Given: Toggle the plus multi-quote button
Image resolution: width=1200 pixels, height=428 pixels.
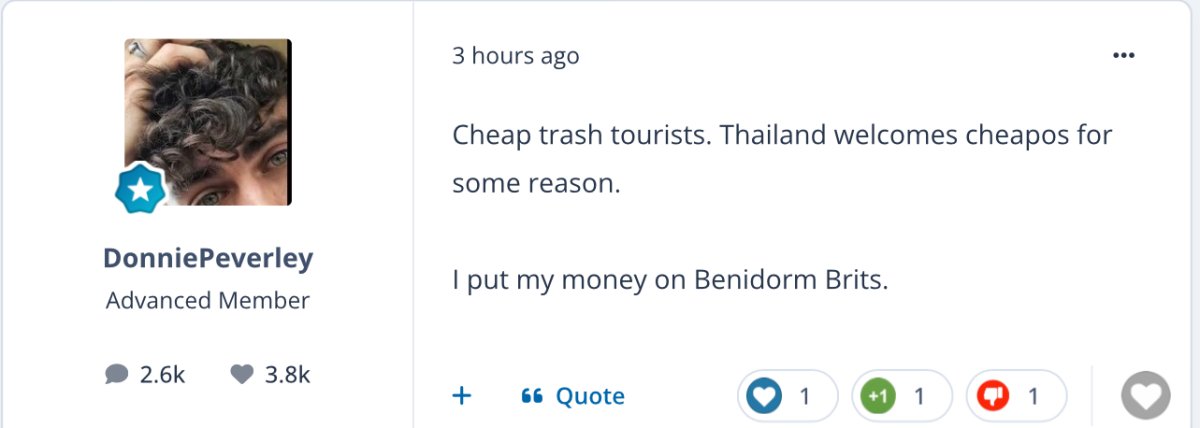Looking at the screenshot, I should 461,396.
